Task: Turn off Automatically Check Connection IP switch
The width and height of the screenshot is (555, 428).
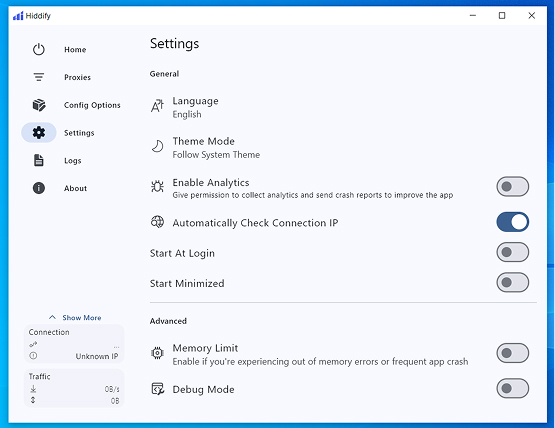Action: click(x=513, y=222)
